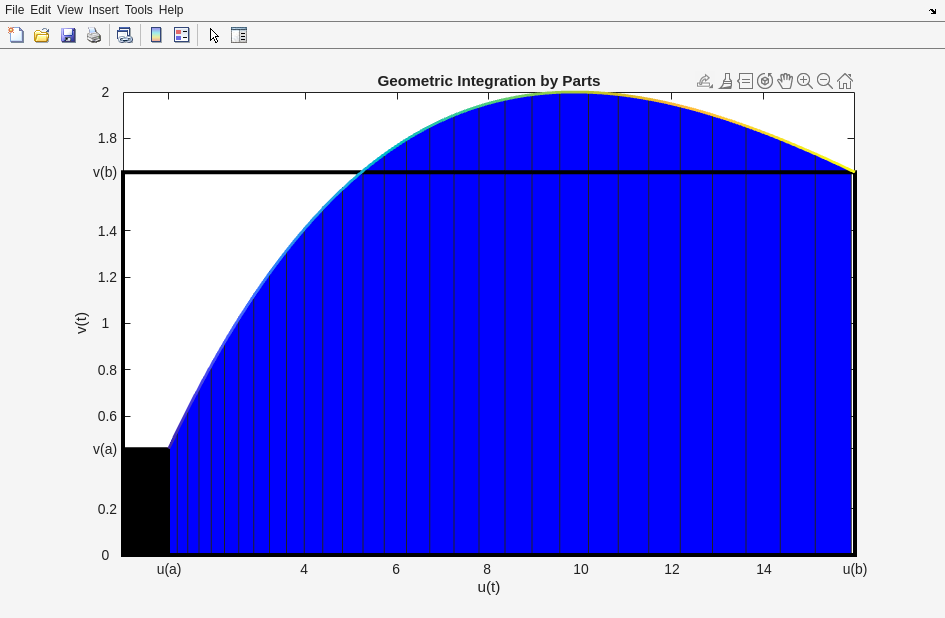Screen dimensions: 945x618
Task: Click the dock figure arrow at top right
Action: (x=932, y=11)
